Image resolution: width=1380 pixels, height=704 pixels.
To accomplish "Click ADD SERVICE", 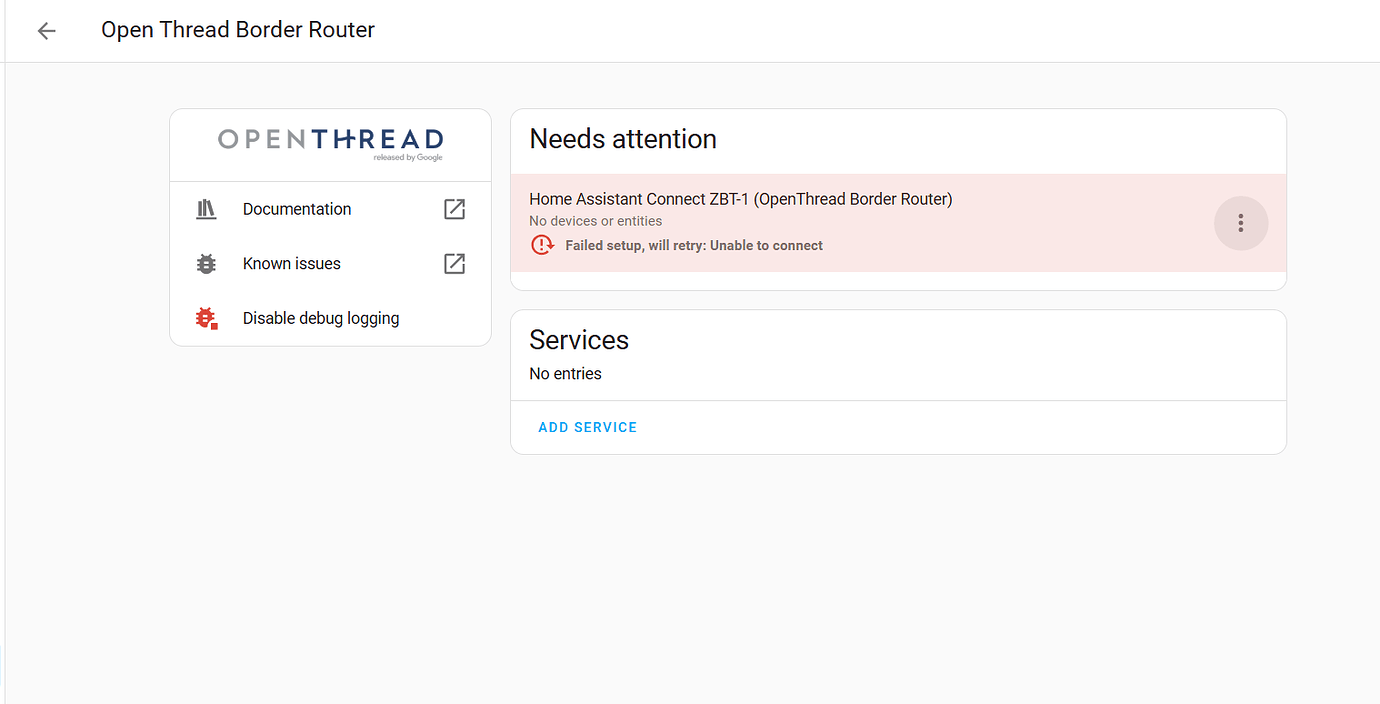I will click(587, 427).
